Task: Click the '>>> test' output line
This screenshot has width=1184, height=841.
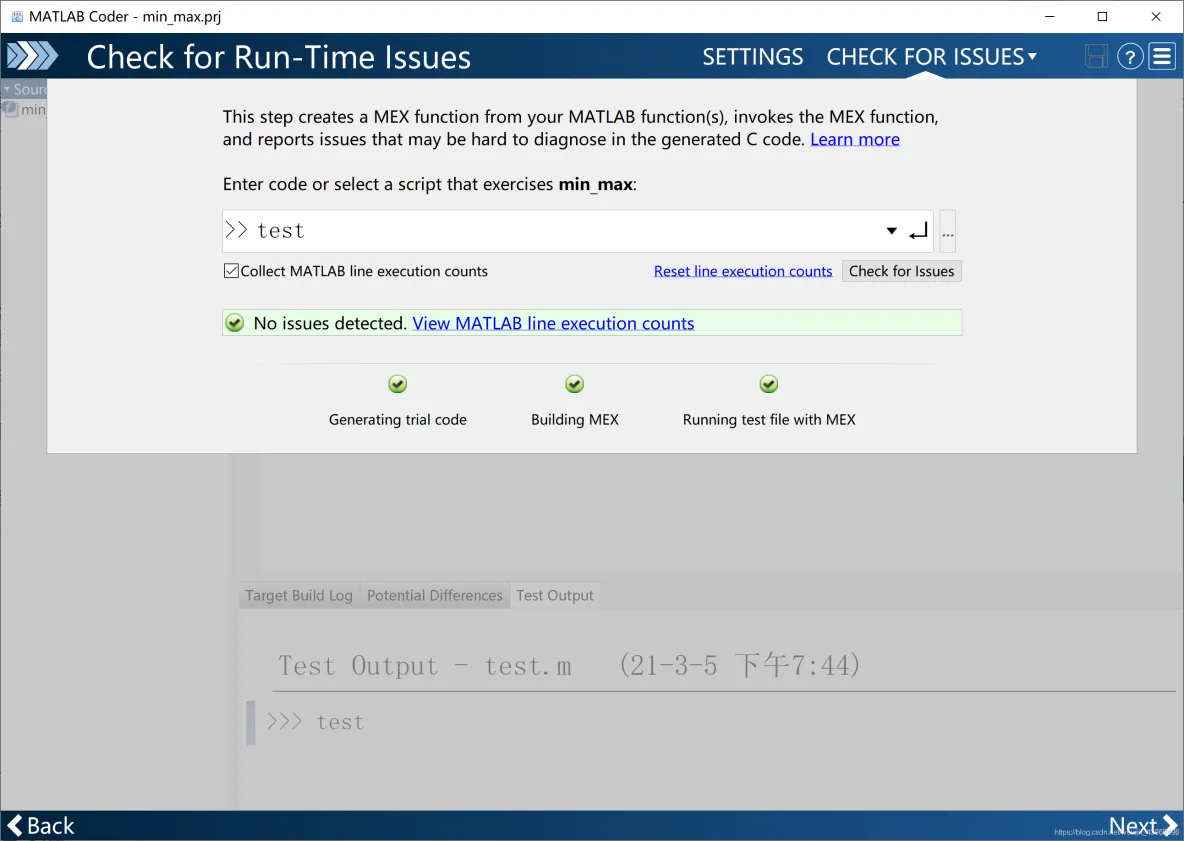Action: coord(316,722)
